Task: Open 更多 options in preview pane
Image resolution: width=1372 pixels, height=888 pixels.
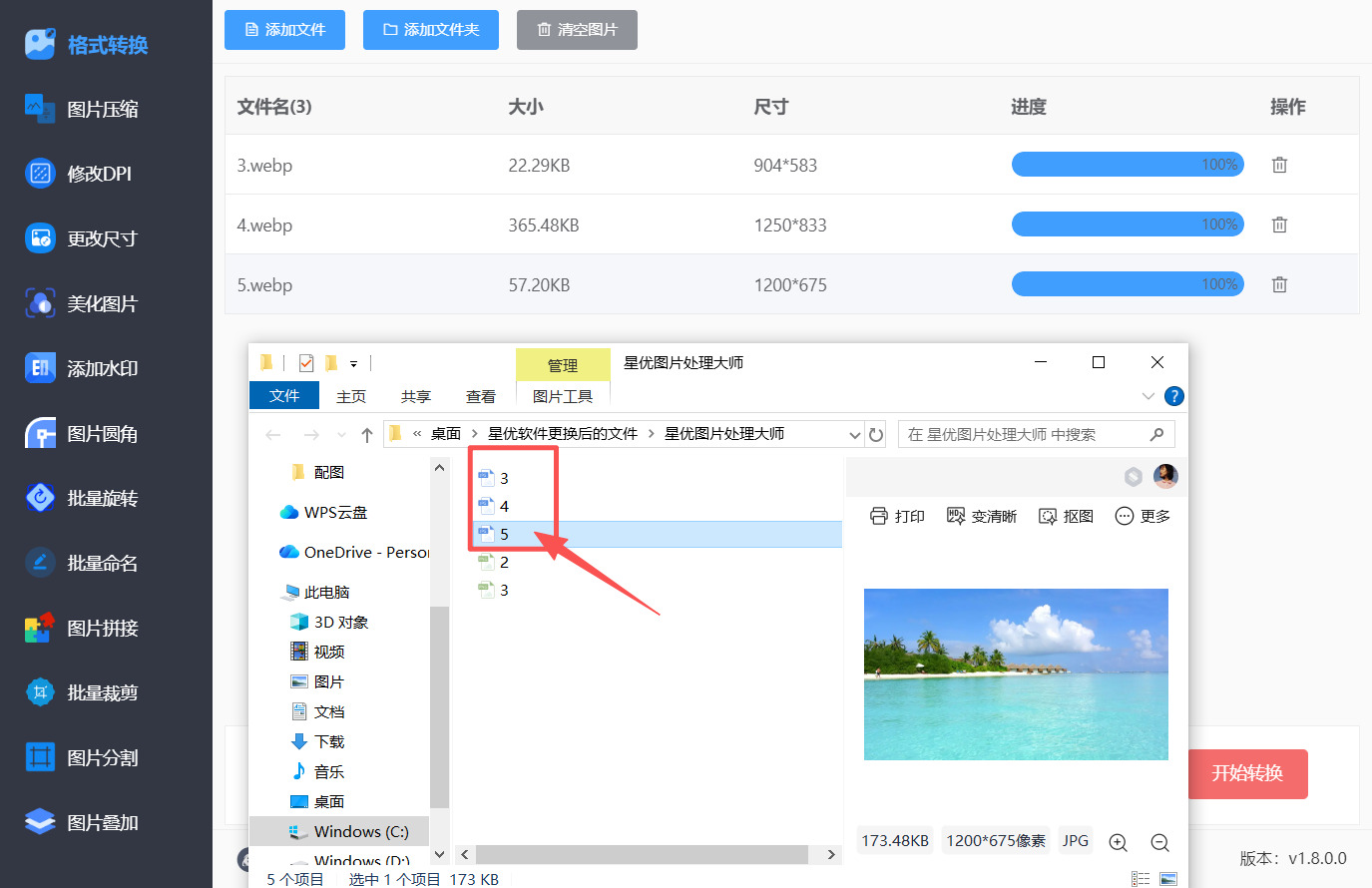Action: click(x=1143, y=516)
